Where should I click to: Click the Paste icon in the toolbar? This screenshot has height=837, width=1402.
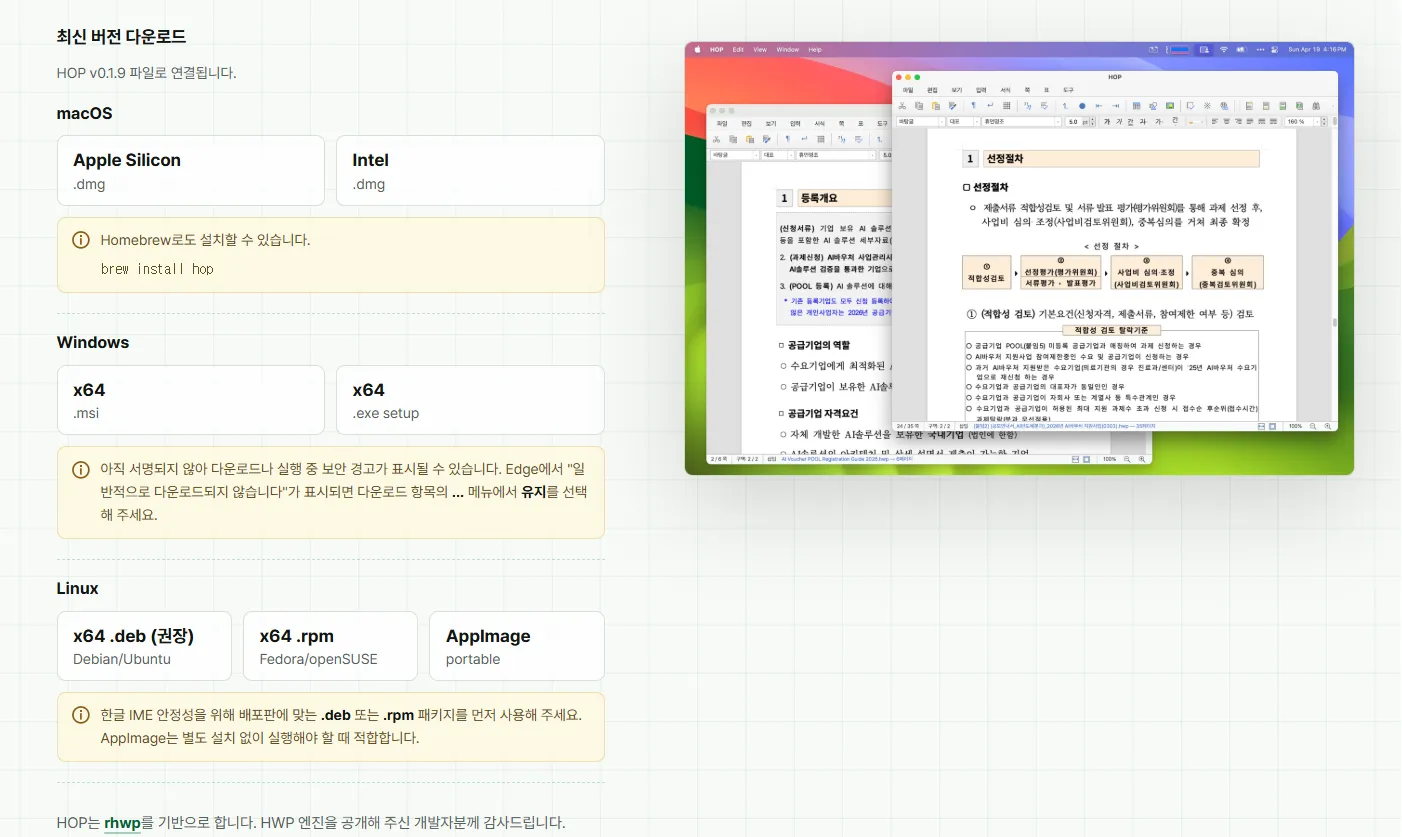[935, 105]
